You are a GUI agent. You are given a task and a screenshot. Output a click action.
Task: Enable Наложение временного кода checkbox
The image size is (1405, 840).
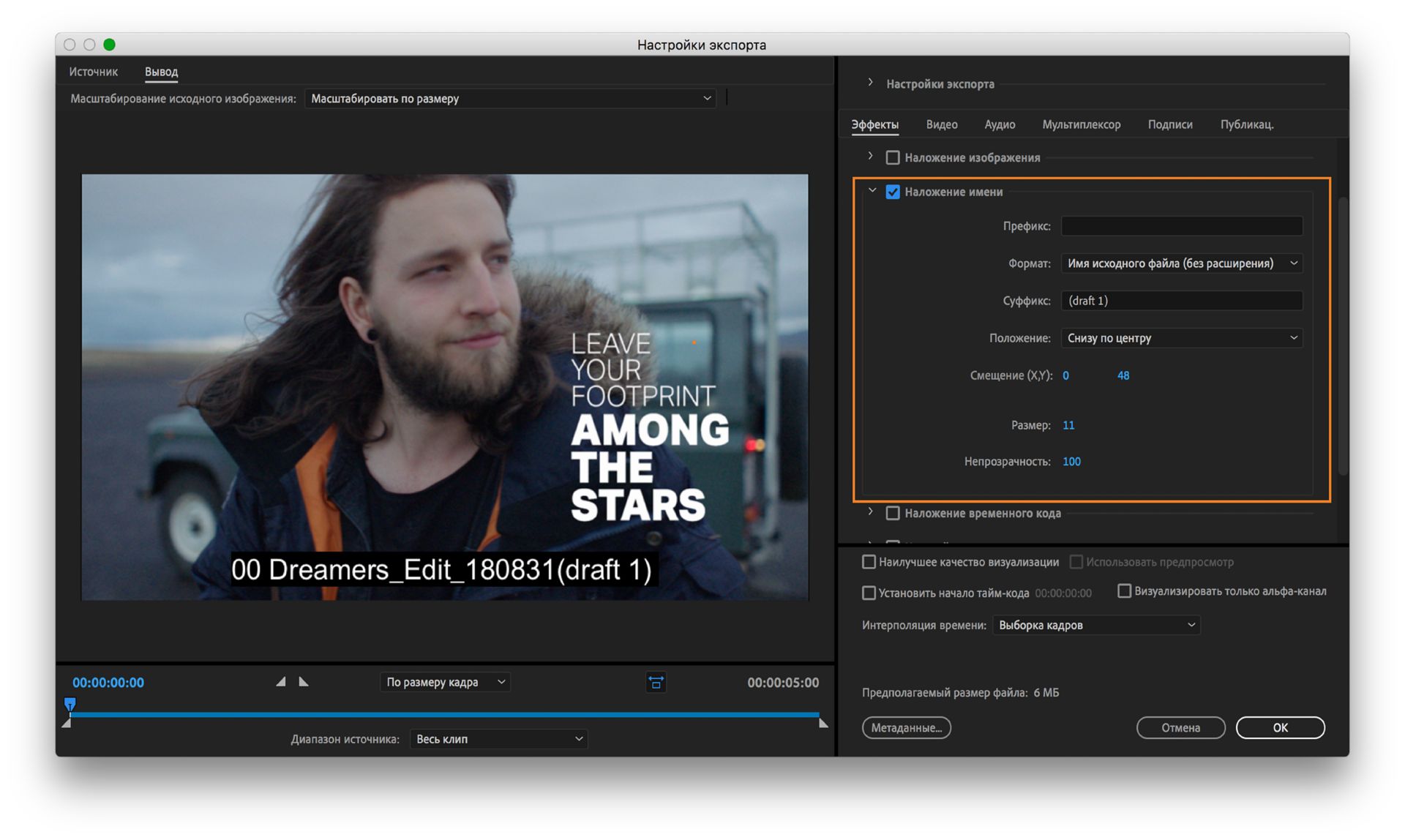pyautogui.click(x=893, y=513)
